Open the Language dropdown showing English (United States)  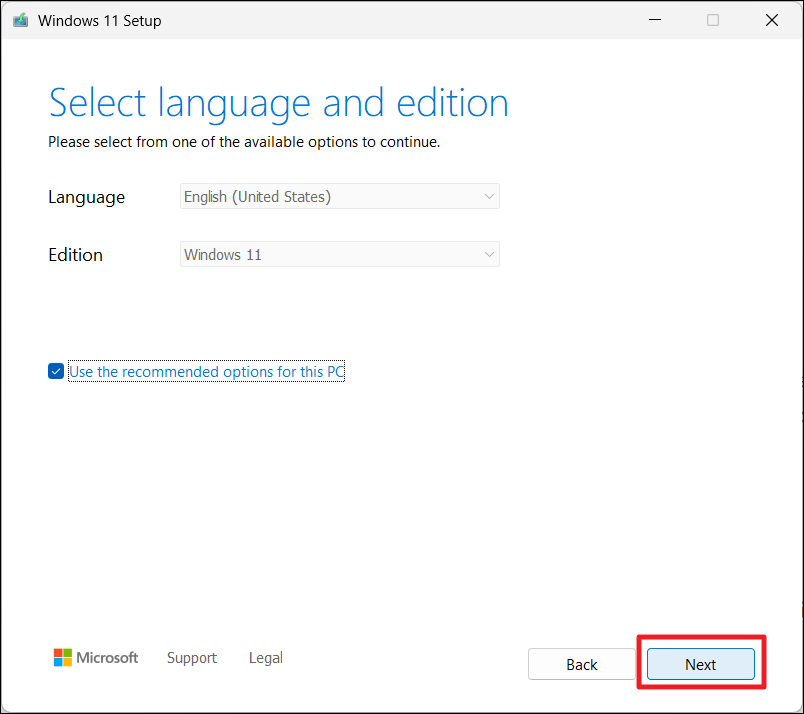339,197
